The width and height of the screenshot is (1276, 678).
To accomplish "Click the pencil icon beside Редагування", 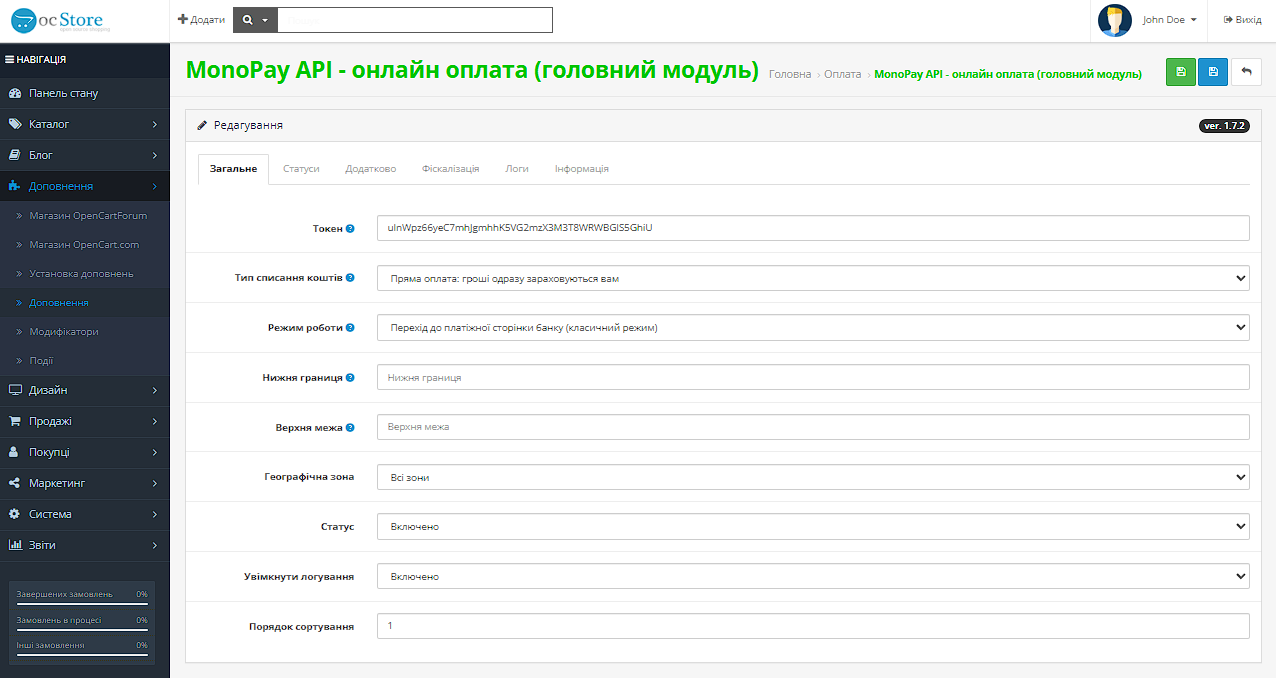I will click(203, 126).
